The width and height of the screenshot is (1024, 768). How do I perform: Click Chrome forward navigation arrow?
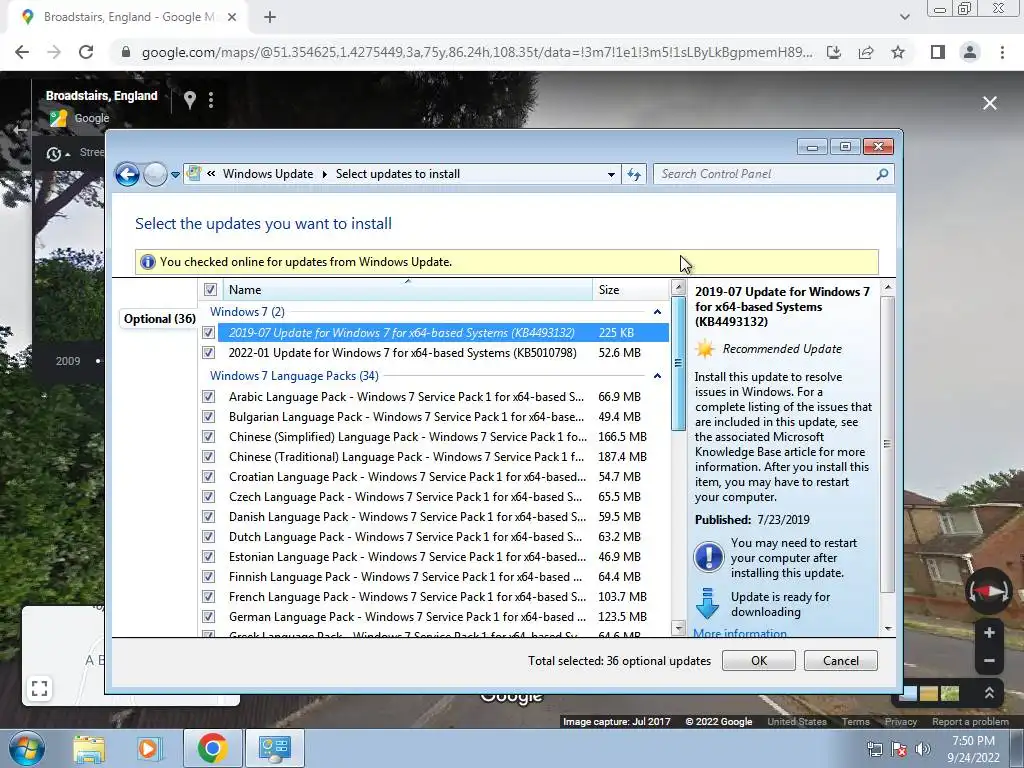click(54, 52)
